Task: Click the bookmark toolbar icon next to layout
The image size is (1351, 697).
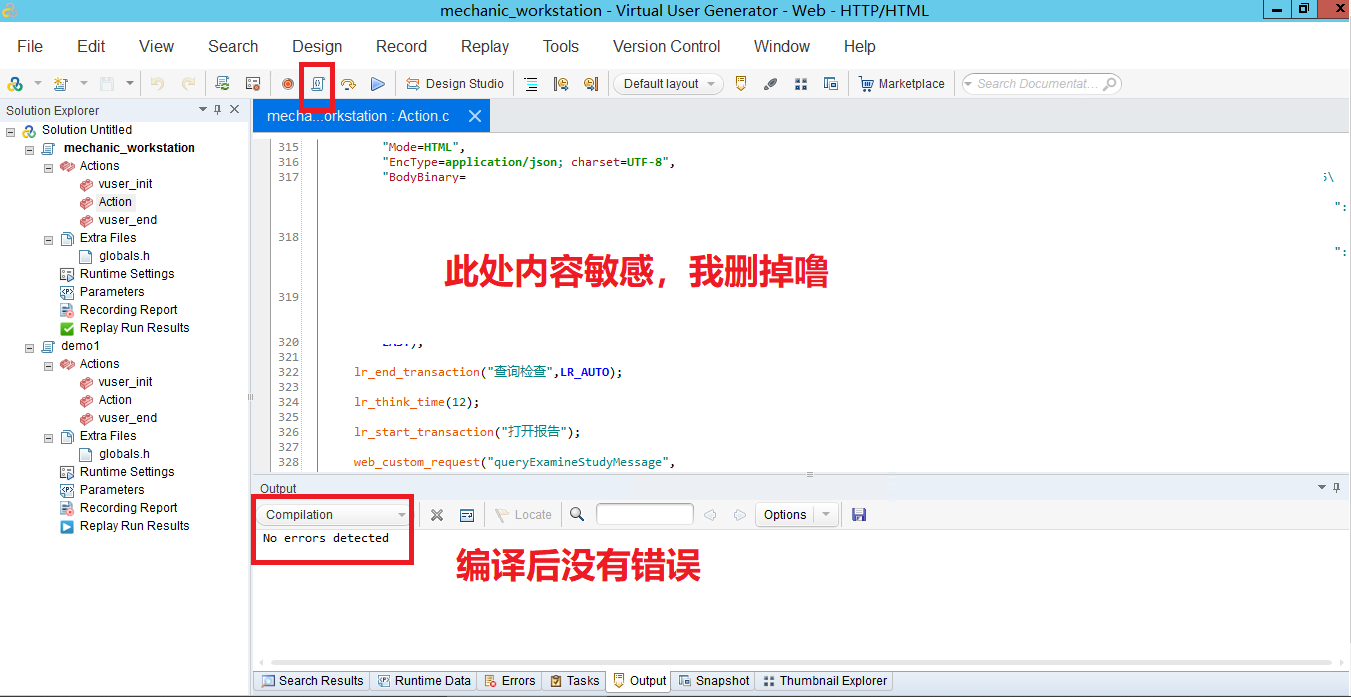Action: point(741,84)
